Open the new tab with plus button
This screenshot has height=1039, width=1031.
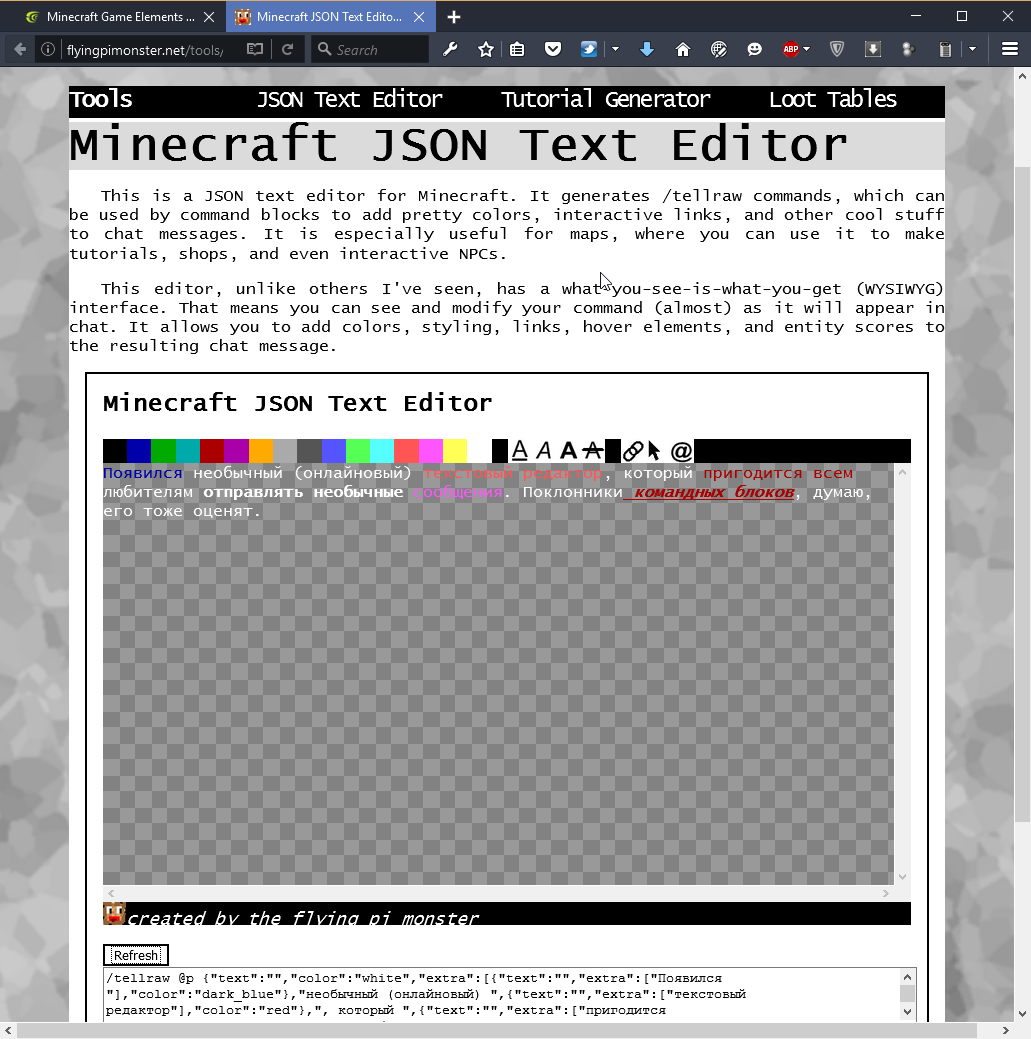coord(454,17)
